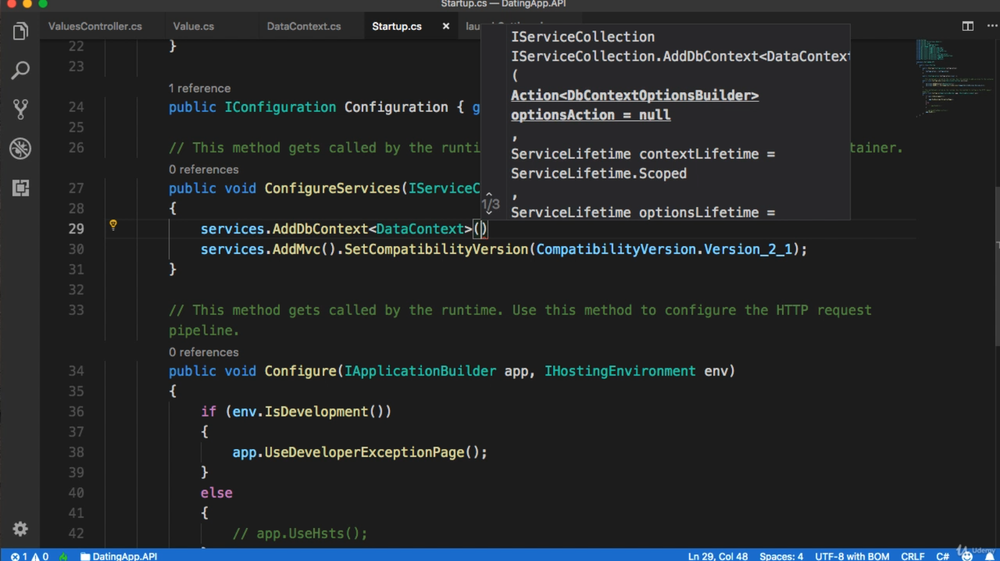Screen dimensions: 1000x561
Task: Click 'Version_2_1' in line 30
Action: [747, 249]
